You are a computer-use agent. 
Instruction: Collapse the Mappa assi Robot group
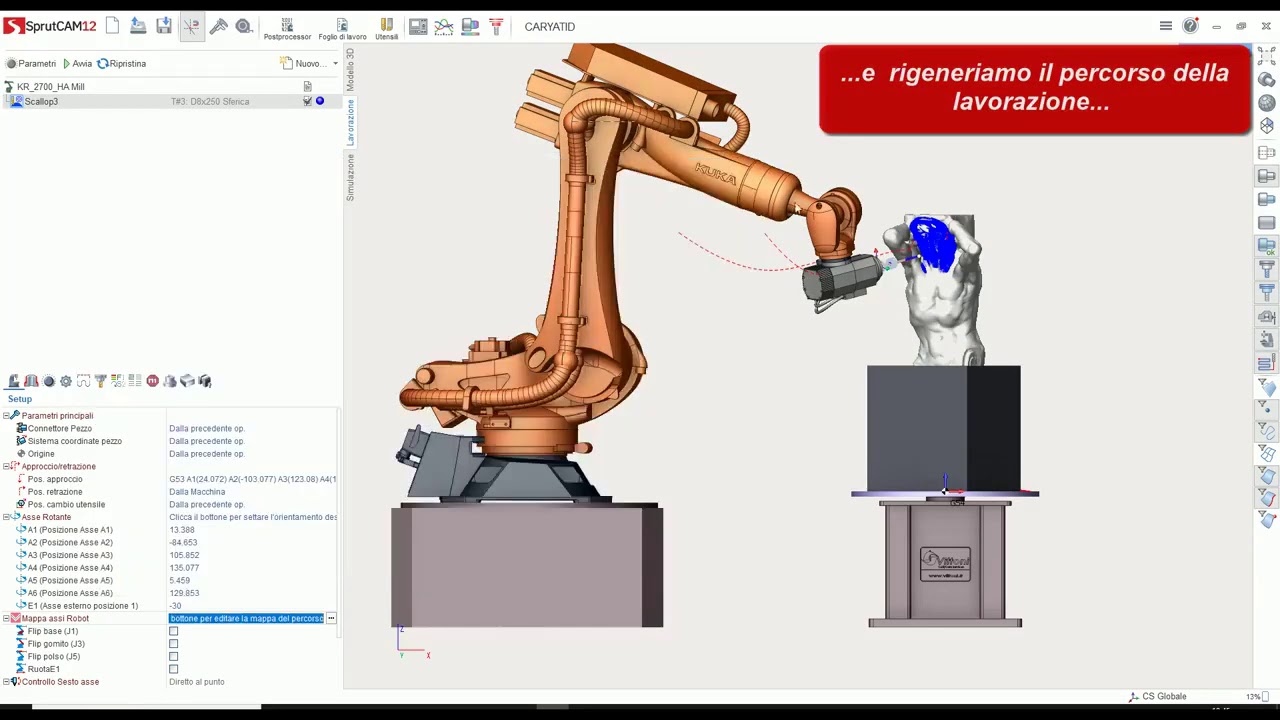pyautogui.click(x=6, y=618)
